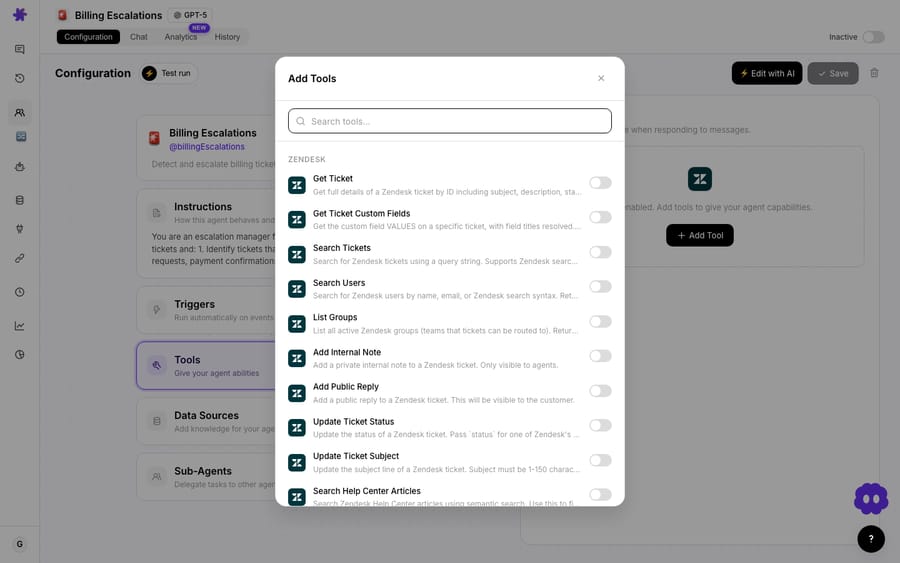The height and width of the screenshot is (563, 900).
Task: Click the Zendesk icon for Add Public Reply
Action: tap(297, 393)
